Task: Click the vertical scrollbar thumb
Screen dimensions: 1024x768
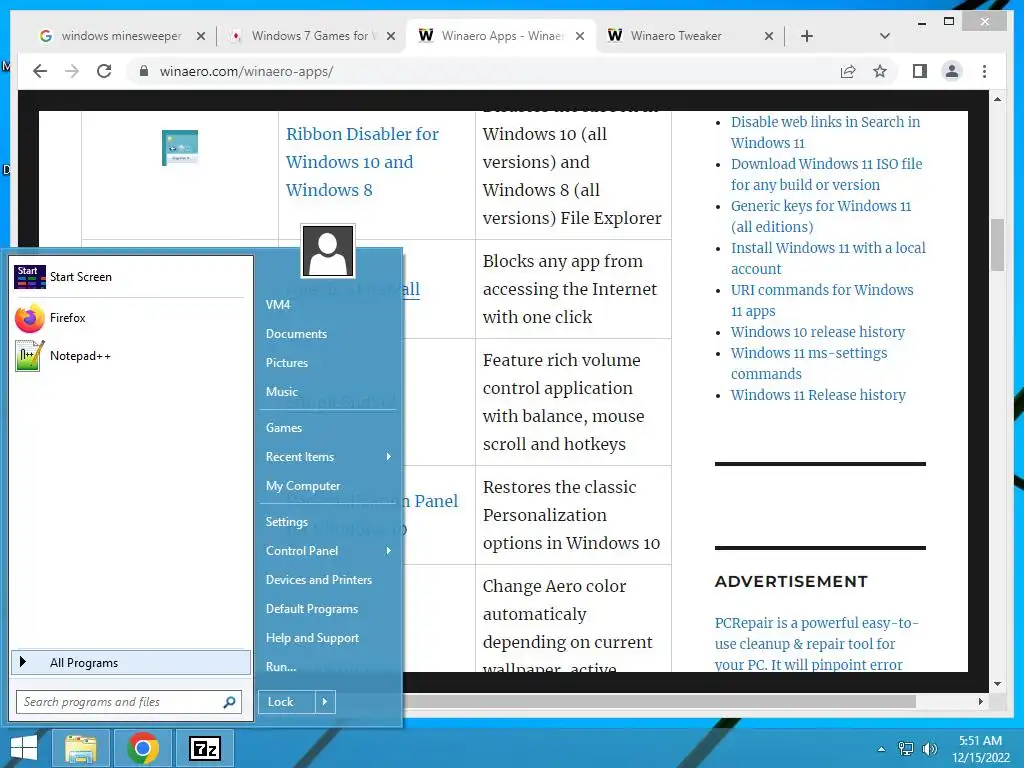Action: coord(997,245)
